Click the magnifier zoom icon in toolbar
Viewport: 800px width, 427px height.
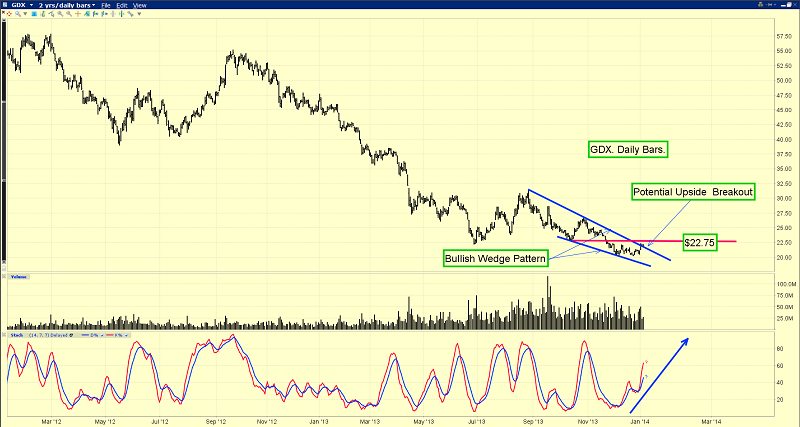coord(18,14)
